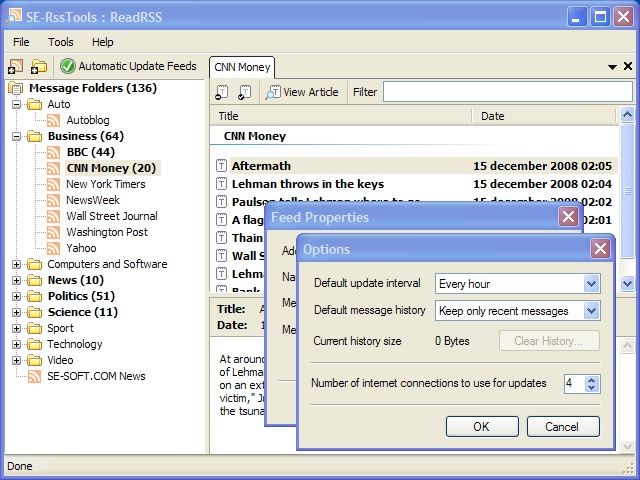Expand the Technology folder
The image size is (640, 480).
coord(16,344)
